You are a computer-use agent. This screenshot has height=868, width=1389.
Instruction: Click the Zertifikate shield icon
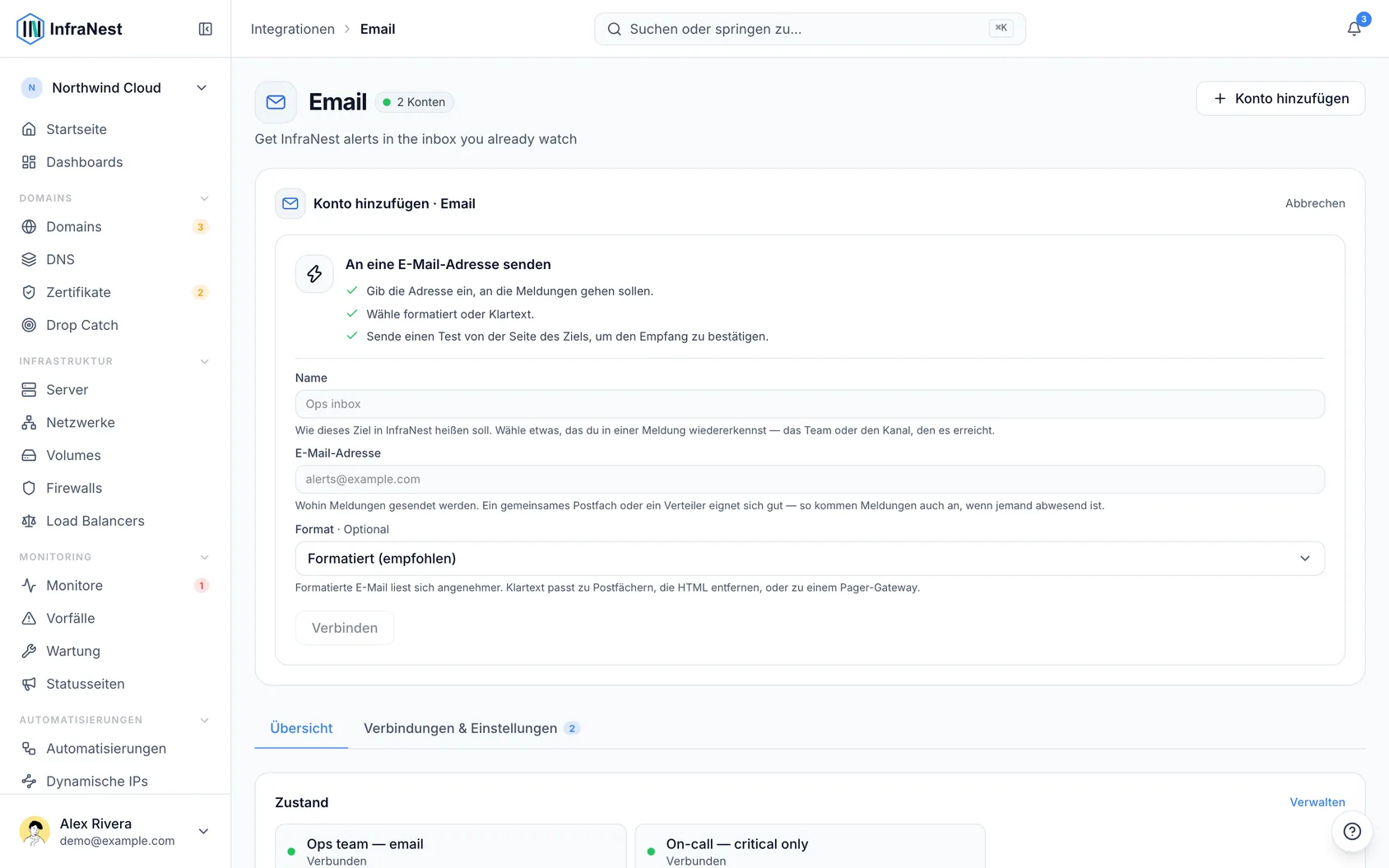29,292
